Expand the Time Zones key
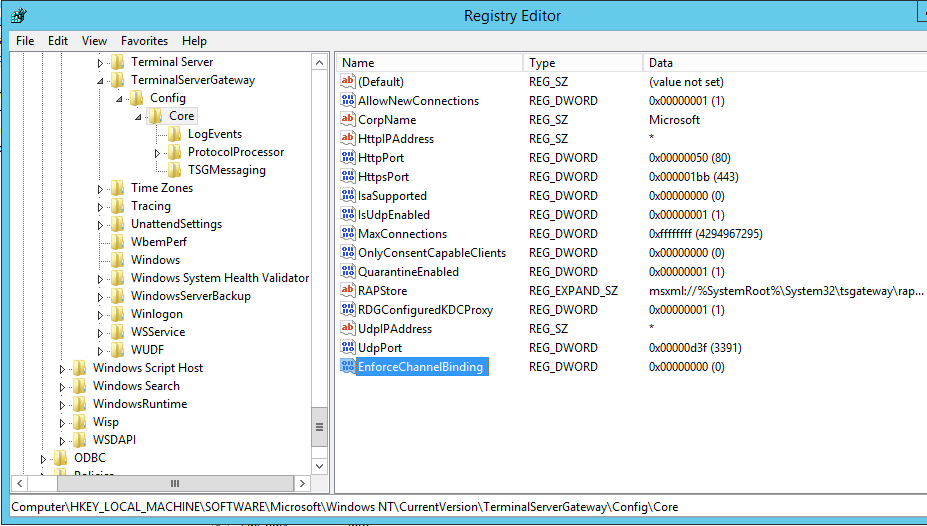The height and width of the screenshot is (526, 927). pos(100,189)
